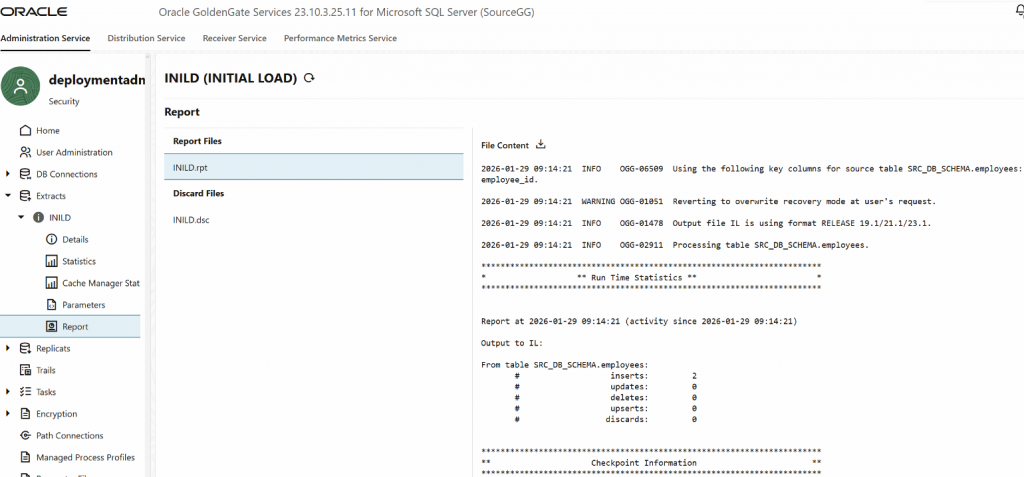Click the DB Connections database icon

pyautogui.click(x=25, y=174)
